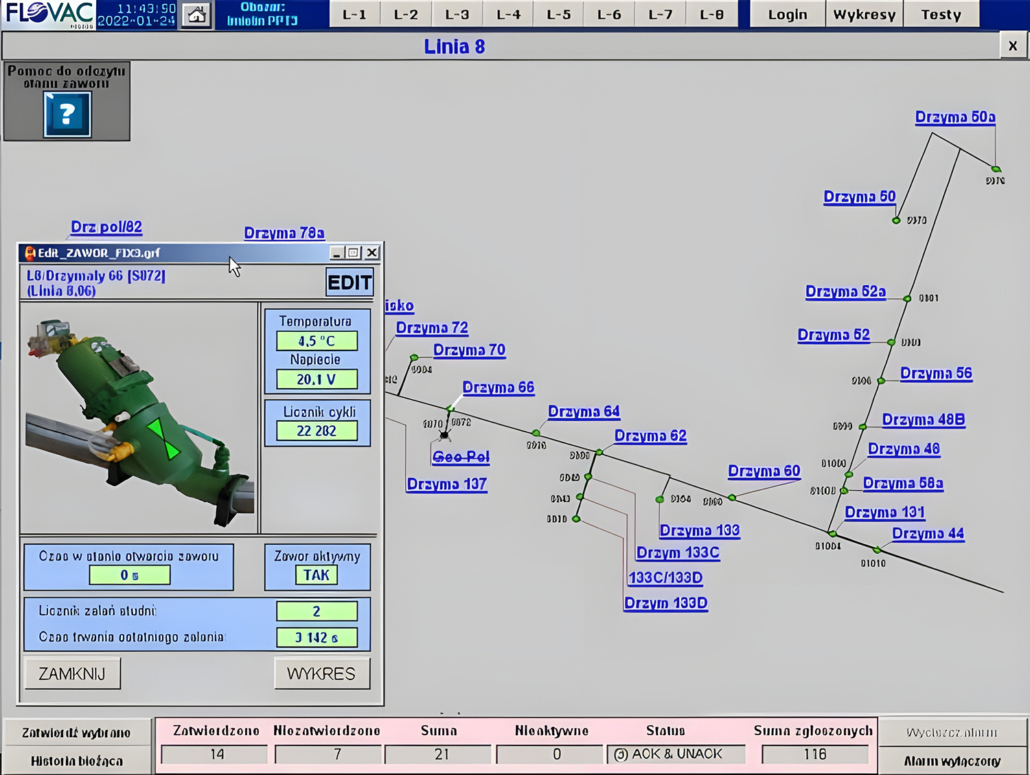Click the black Geo Pol node marker

click(444, 435)
